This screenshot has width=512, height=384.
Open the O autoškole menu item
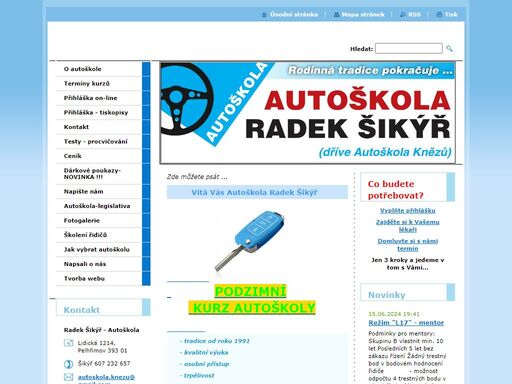click(99, 69)
